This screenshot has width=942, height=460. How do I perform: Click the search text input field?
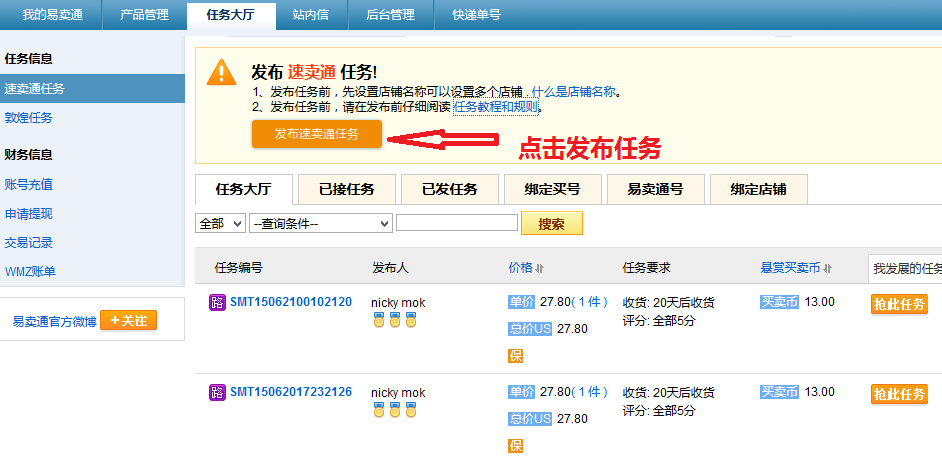point(456,223)
